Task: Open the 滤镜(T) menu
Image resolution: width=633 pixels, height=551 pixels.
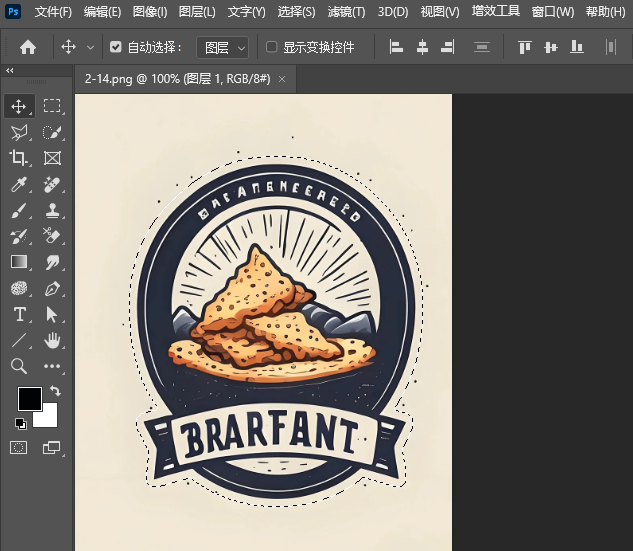Action: click(x=346, y=12)
